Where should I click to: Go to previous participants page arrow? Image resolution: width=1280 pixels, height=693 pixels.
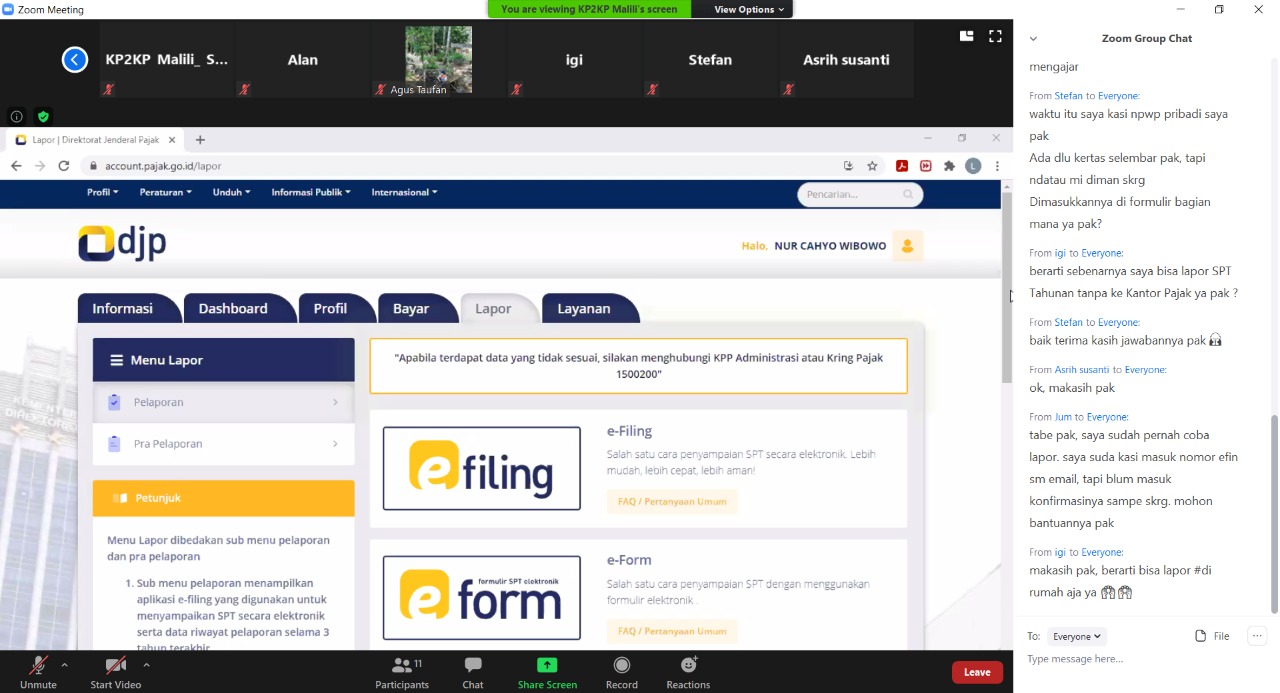click(x=75, y=60)
